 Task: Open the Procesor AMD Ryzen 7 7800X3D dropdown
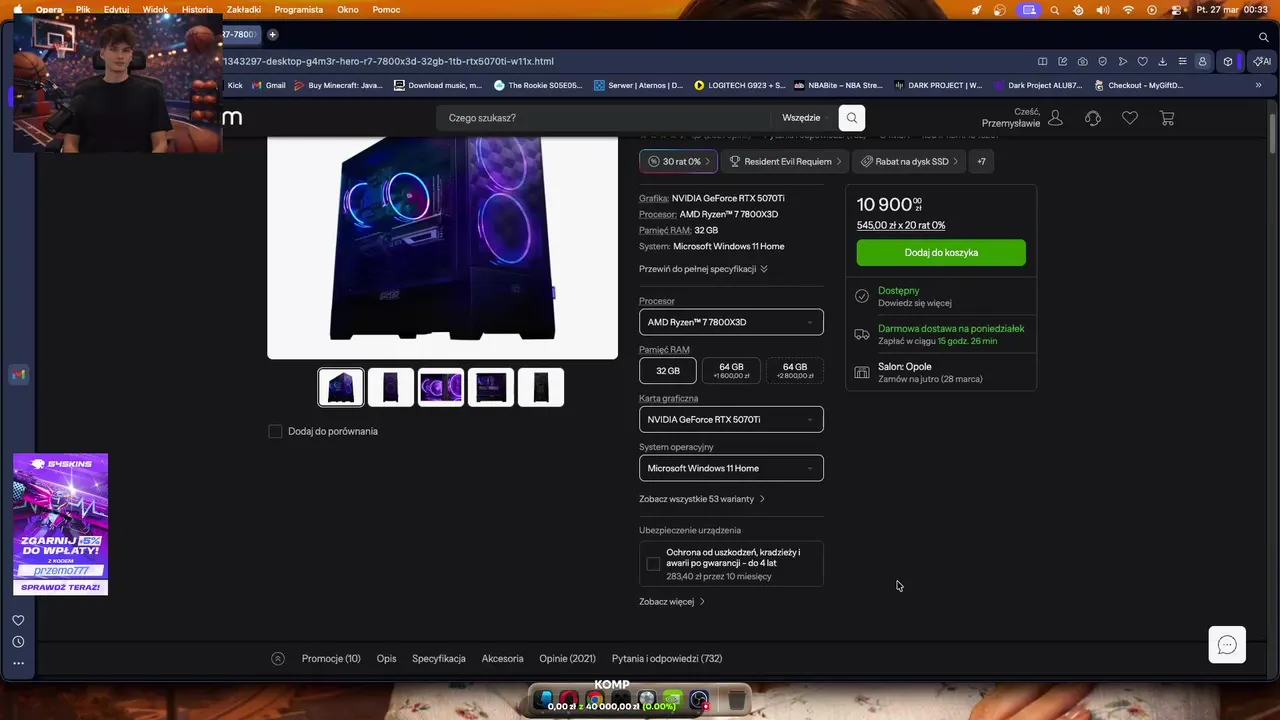[731, 322]
